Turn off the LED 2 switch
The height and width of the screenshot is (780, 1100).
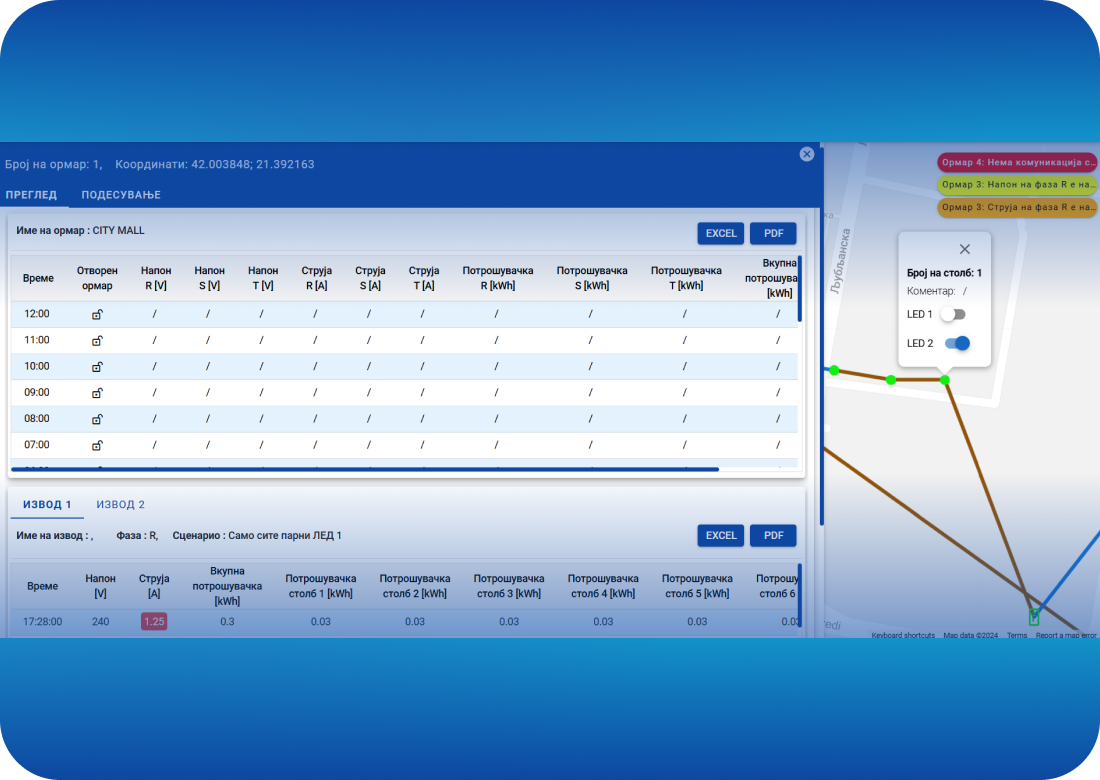tap(957, 343)
